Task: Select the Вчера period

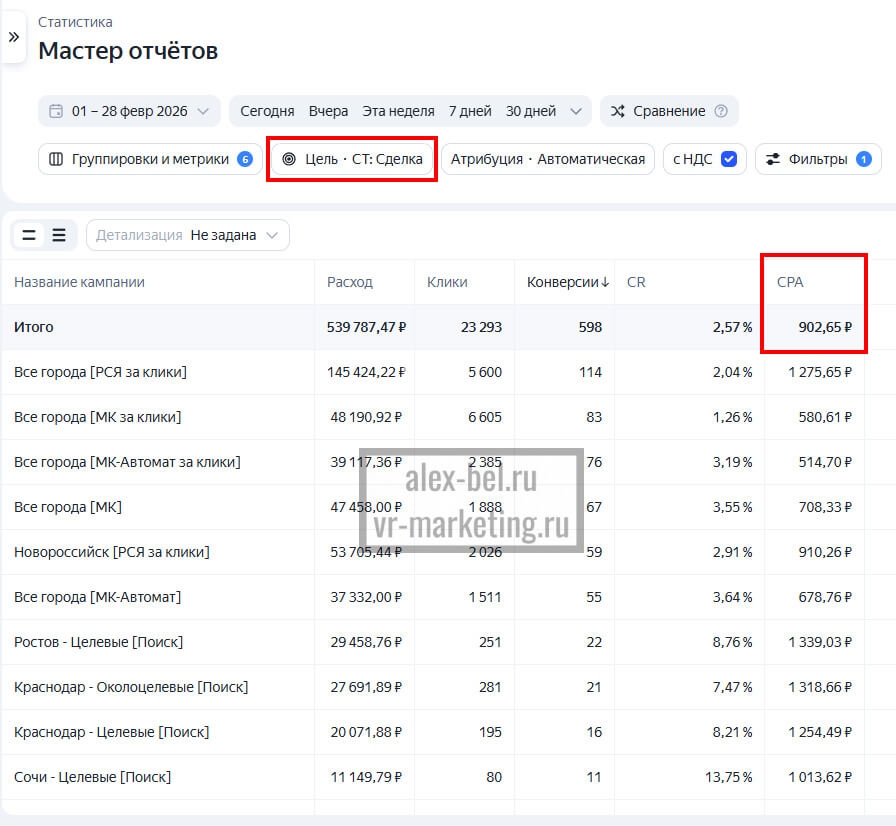Action: point(328,111)
